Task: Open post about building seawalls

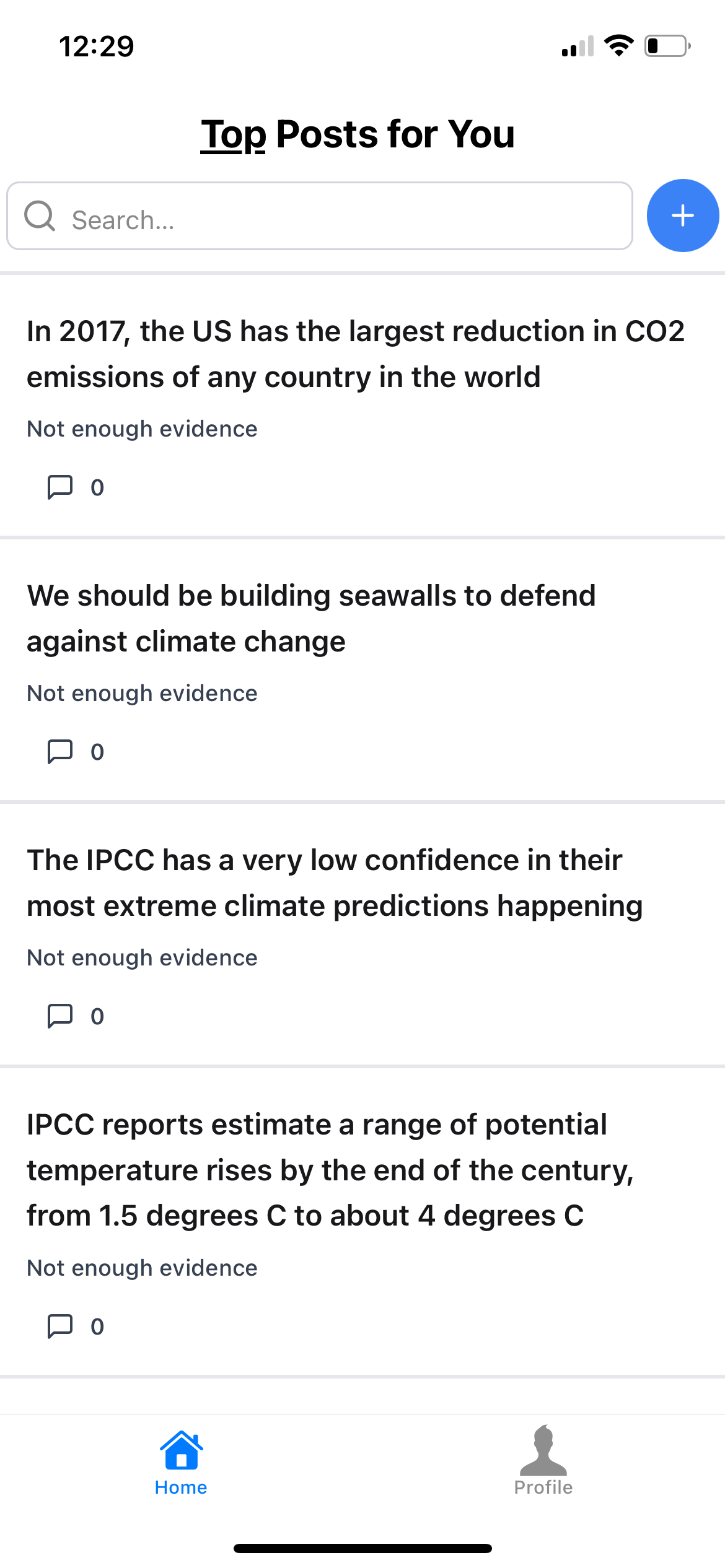Action: (x=311, y=619)
